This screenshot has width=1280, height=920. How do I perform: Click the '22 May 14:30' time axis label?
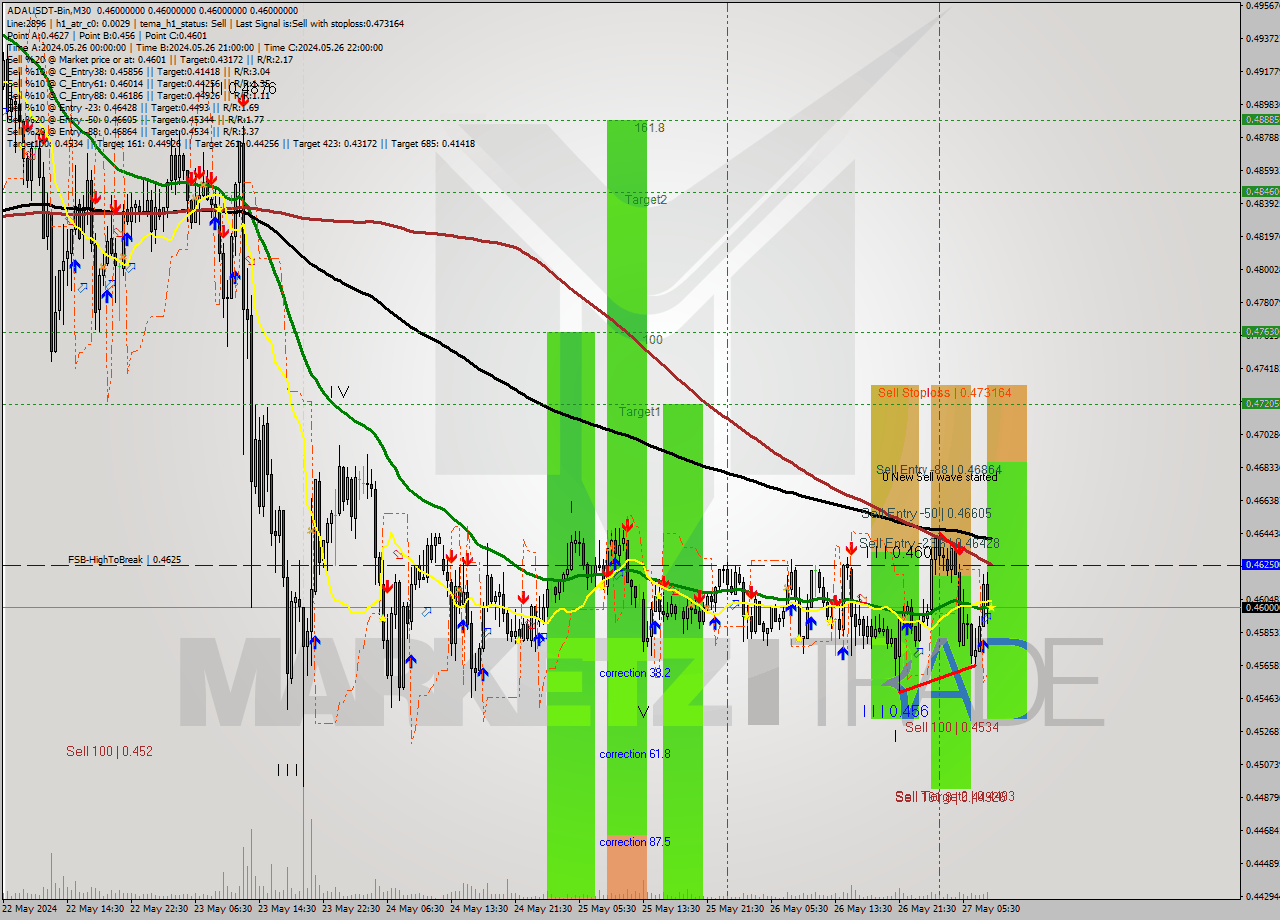click(x=97, y=909)
